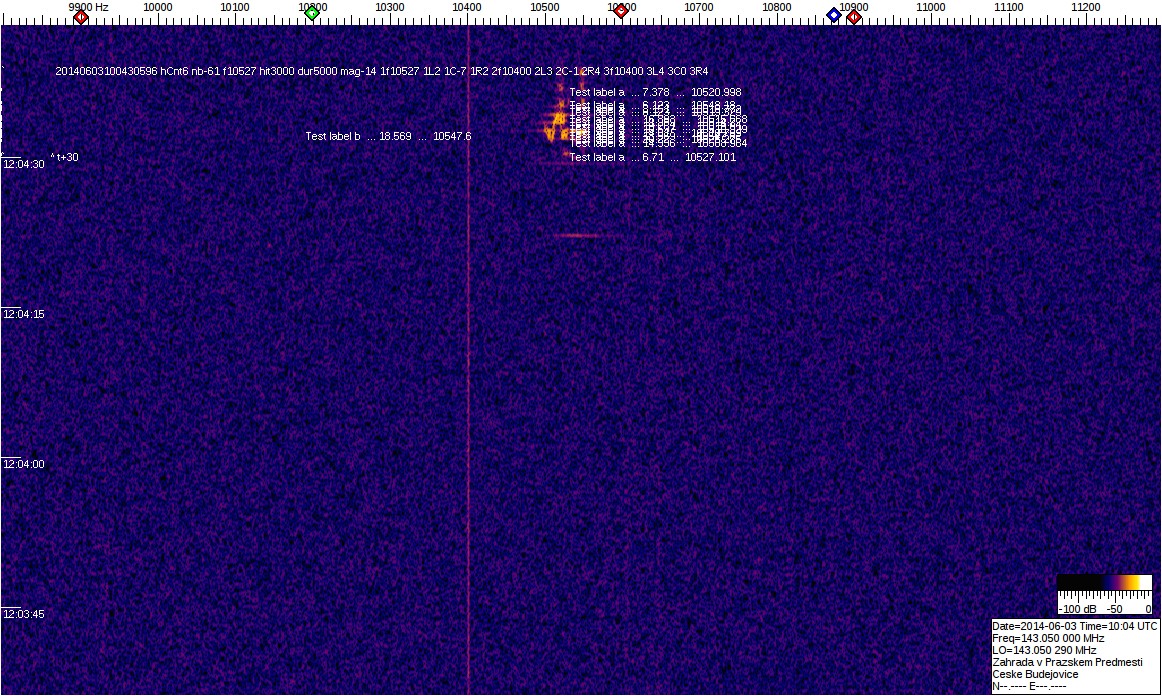The width and height of the screenshot is (1162, 696).
Task: Click the blue diamond frequency marker
Action: pyautogui.click(x=834, y=14)
